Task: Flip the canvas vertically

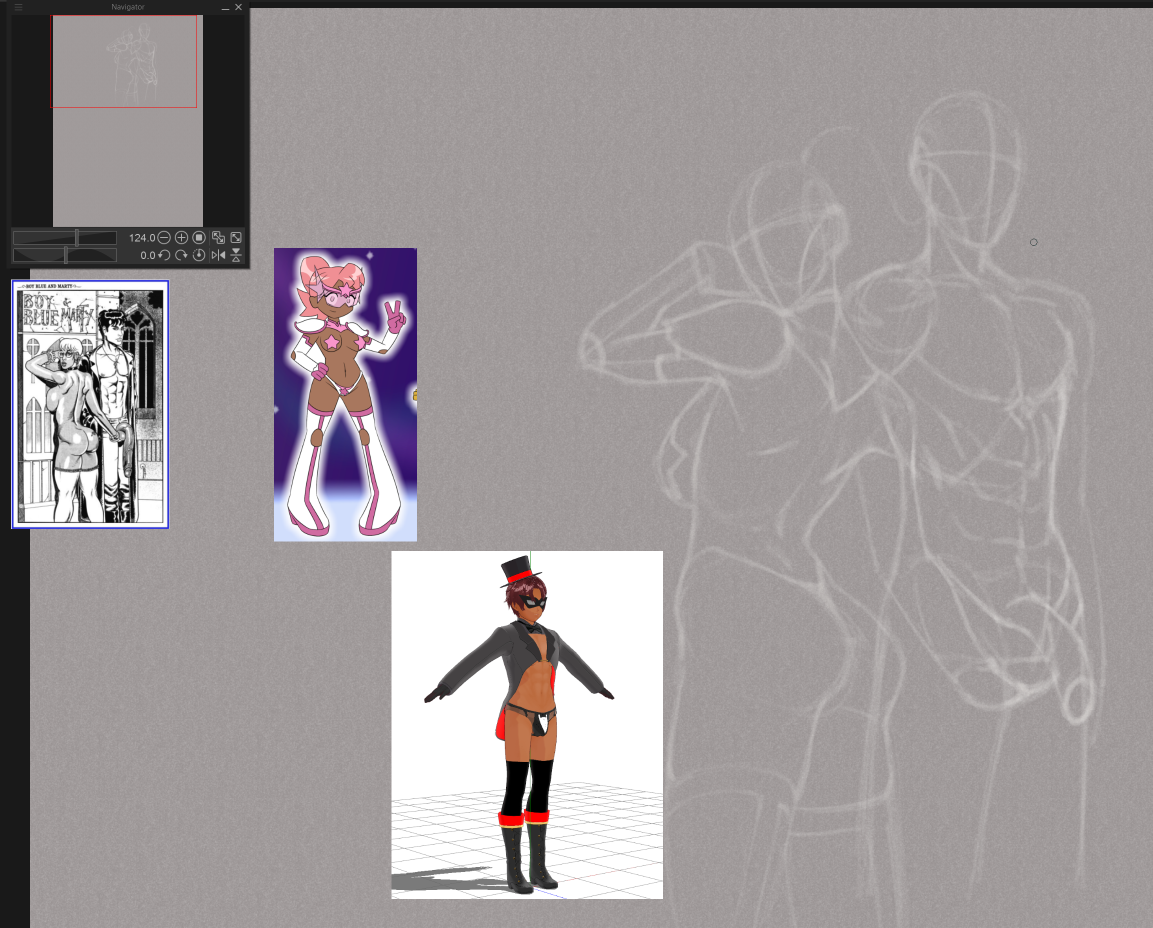Action: (x=236, y=255)
